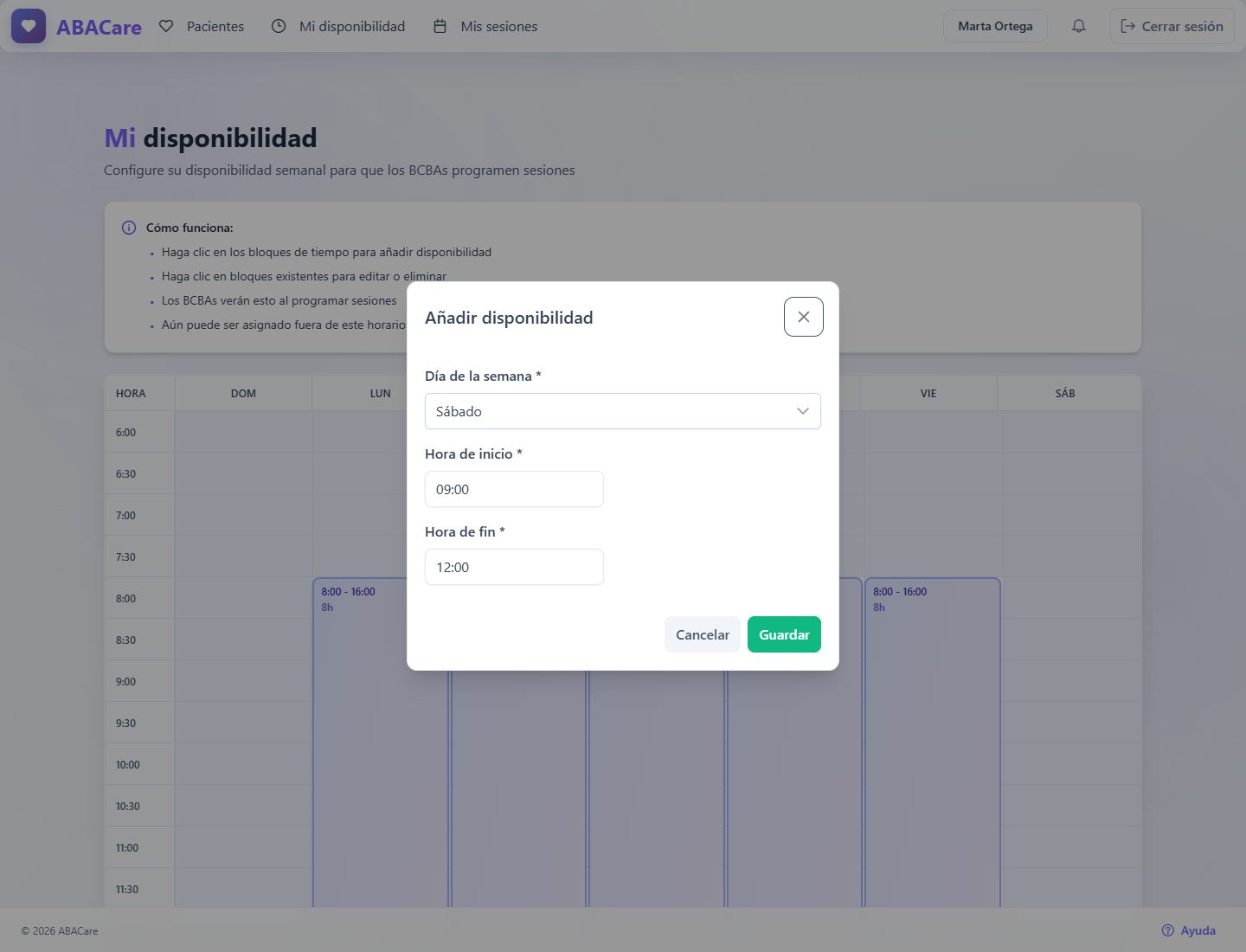The height and width of the screenshot is (952, 1246).
Task: Click the ABACare heart logo icon
Action: (29, 26)
